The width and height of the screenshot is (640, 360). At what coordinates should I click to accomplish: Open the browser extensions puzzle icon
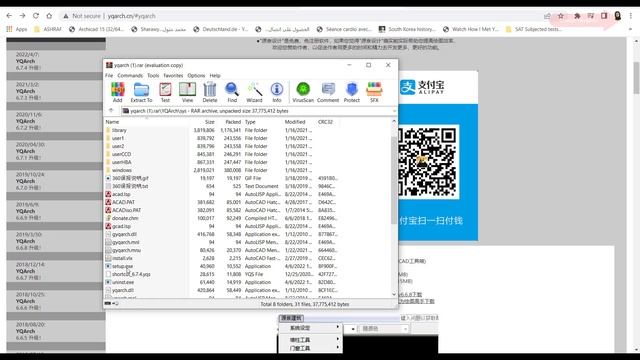577,16
